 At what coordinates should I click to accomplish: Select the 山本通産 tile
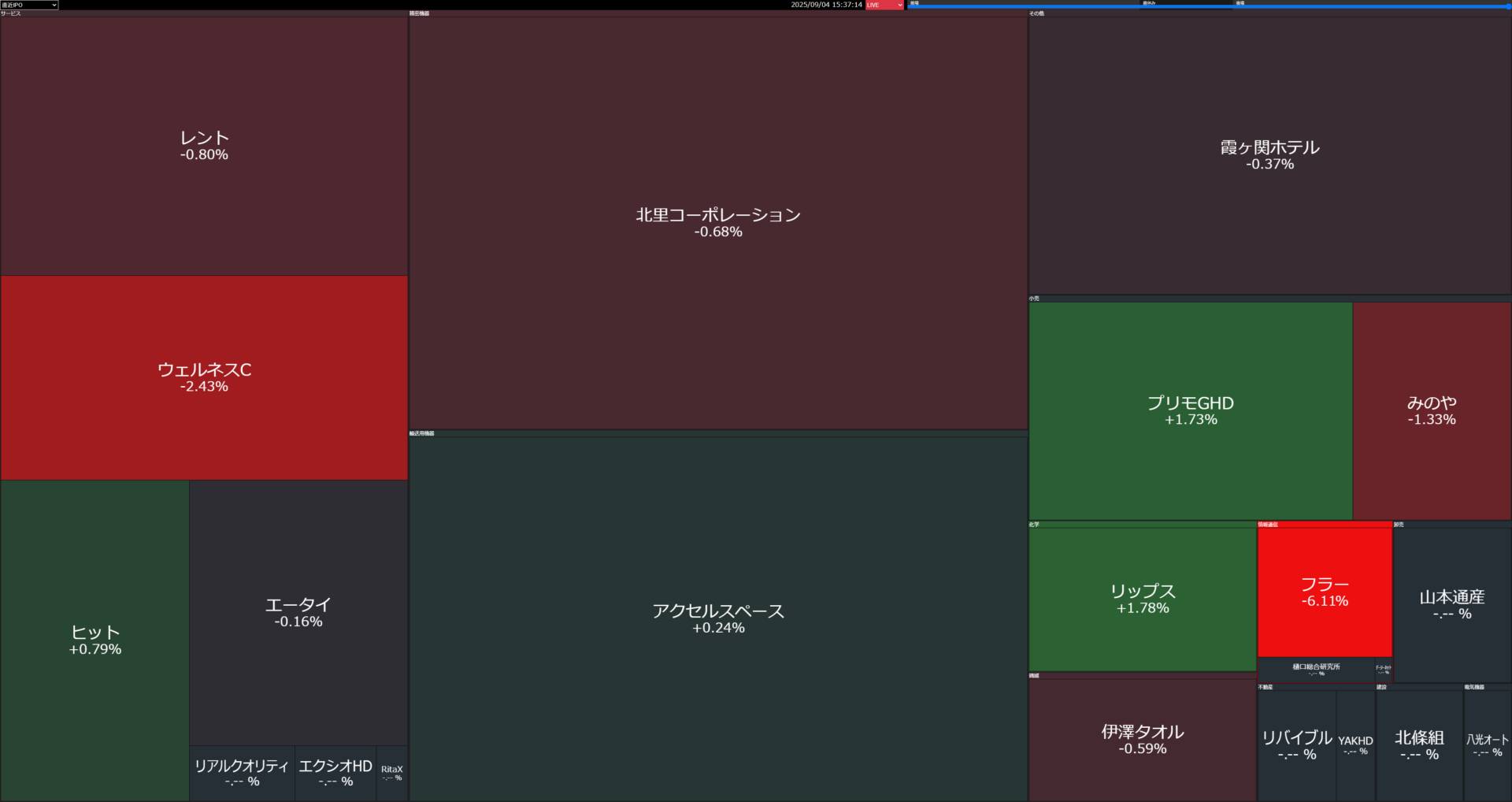click(1452, 604)
